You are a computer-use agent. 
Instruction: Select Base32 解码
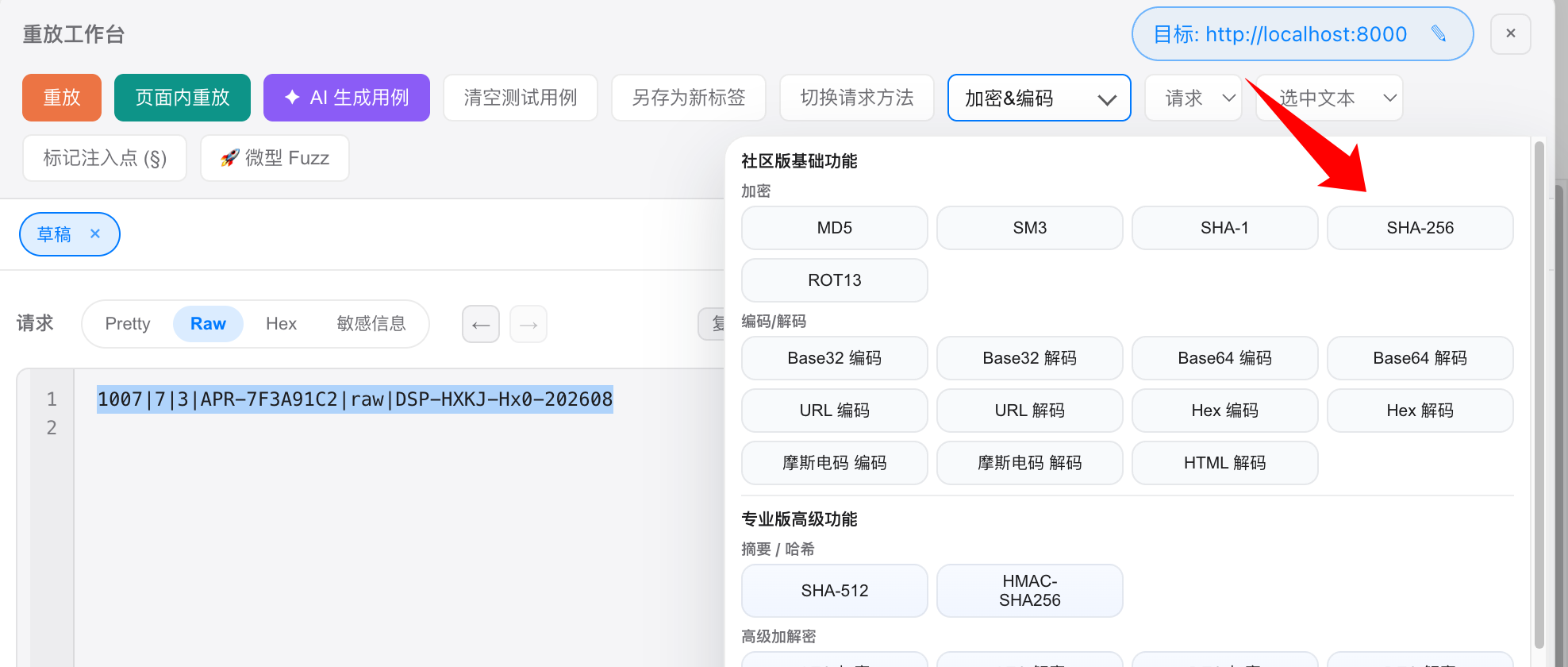click(1030, 358)
